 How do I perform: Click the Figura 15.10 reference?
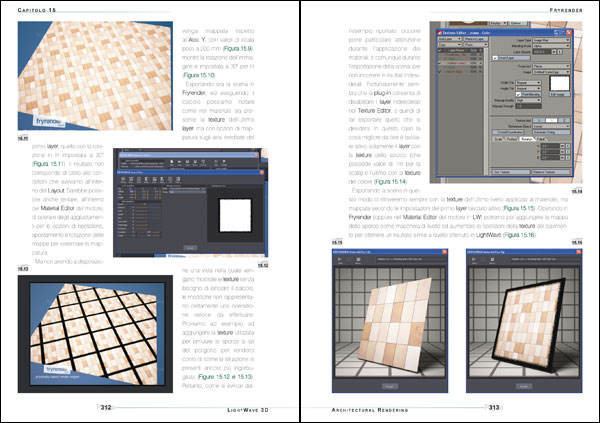[199, 75]
